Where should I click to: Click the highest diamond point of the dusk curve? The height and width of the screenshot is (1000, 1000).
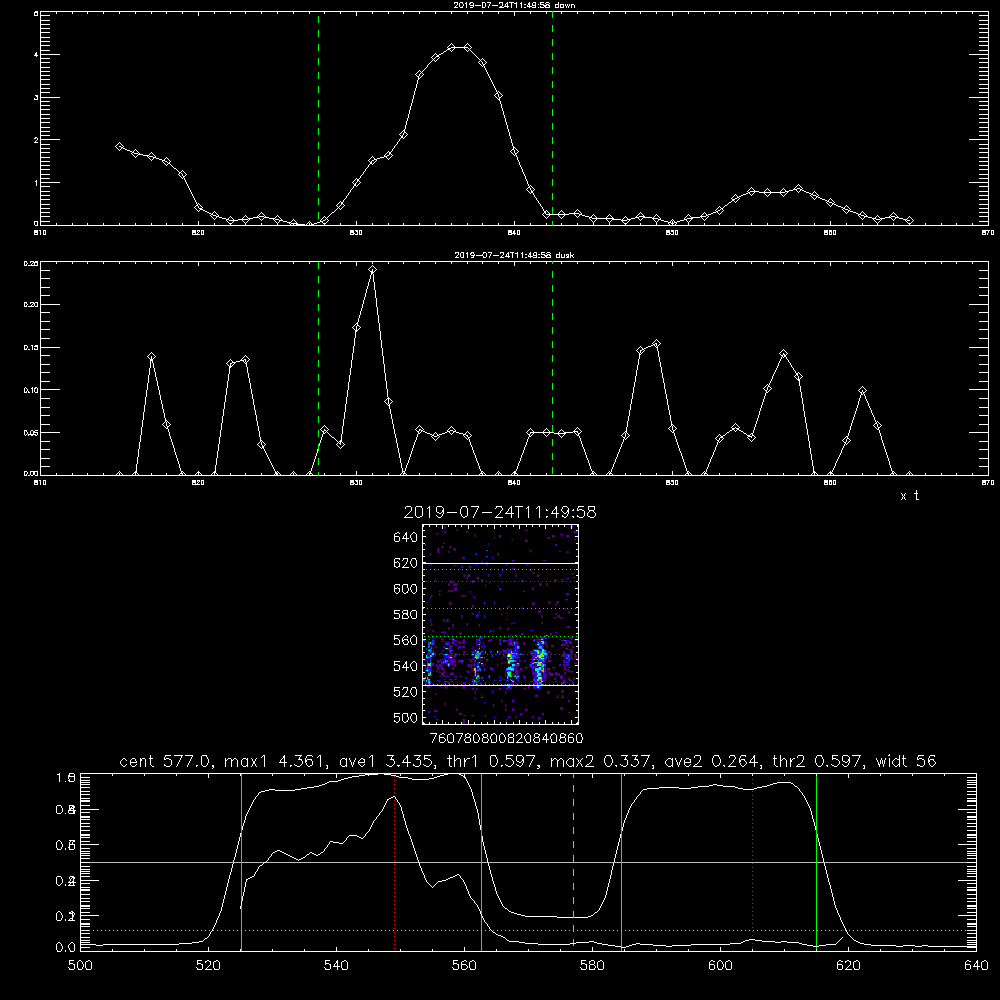point(372,270)
